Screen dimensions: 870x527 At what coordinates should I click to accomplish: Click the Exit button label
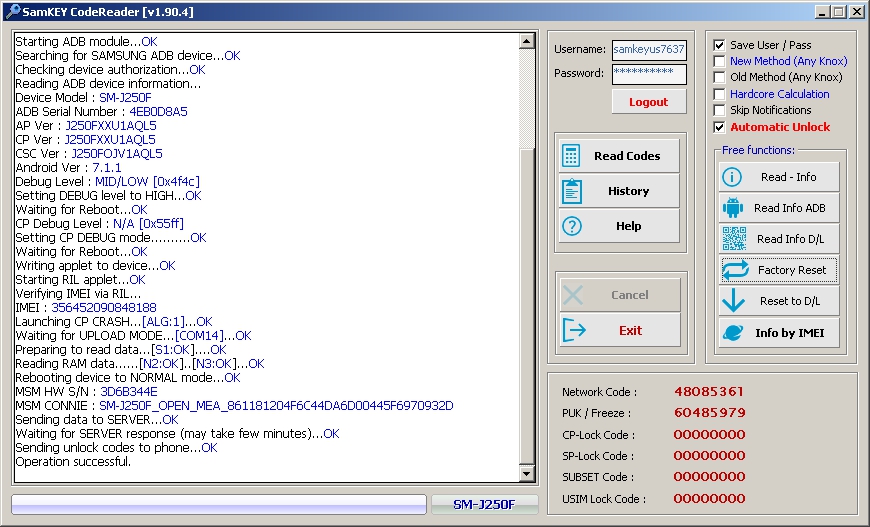pos(630,331)
